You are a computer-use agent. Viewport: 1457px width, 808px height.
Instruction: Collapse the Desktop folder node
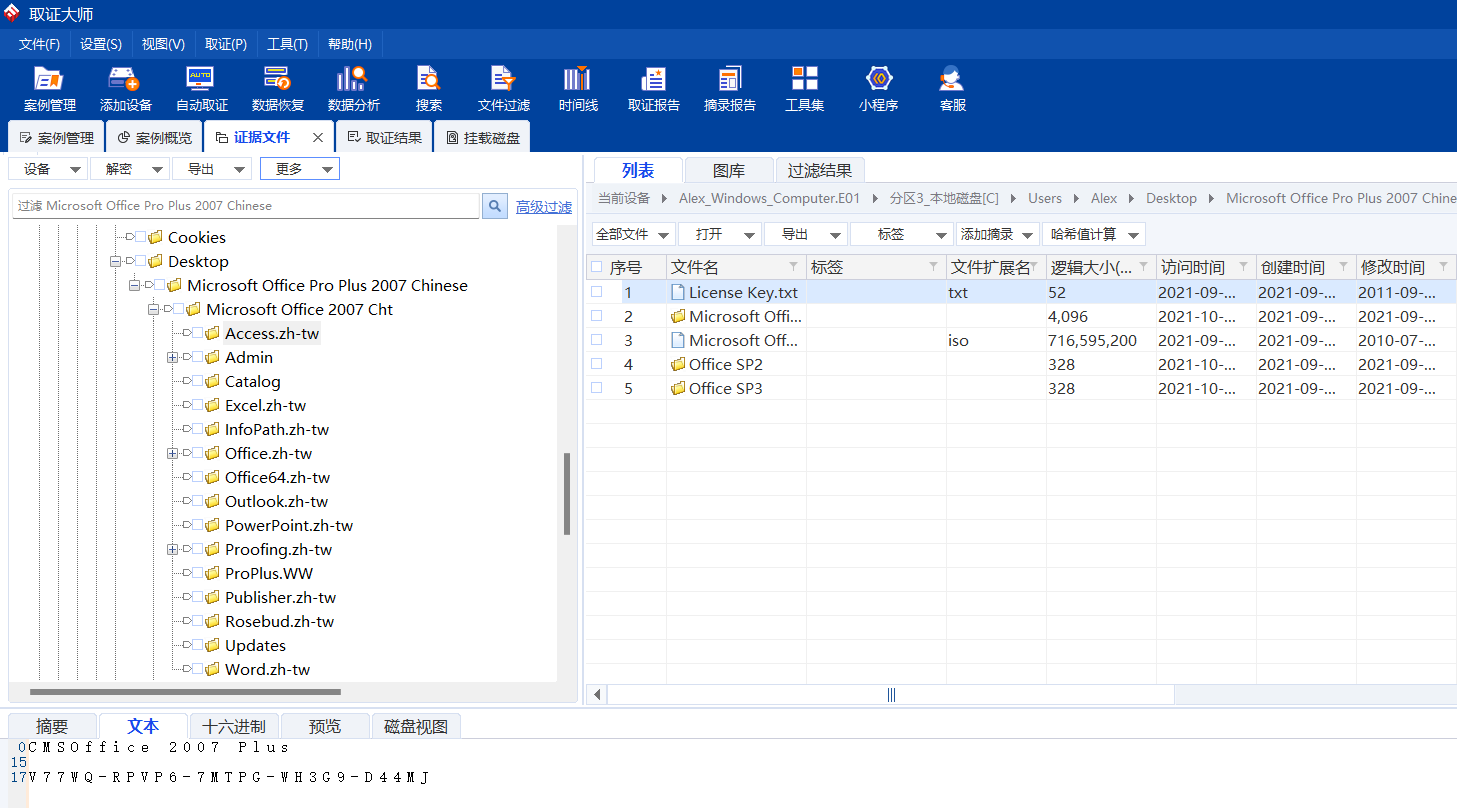click(x=116, y=261)
